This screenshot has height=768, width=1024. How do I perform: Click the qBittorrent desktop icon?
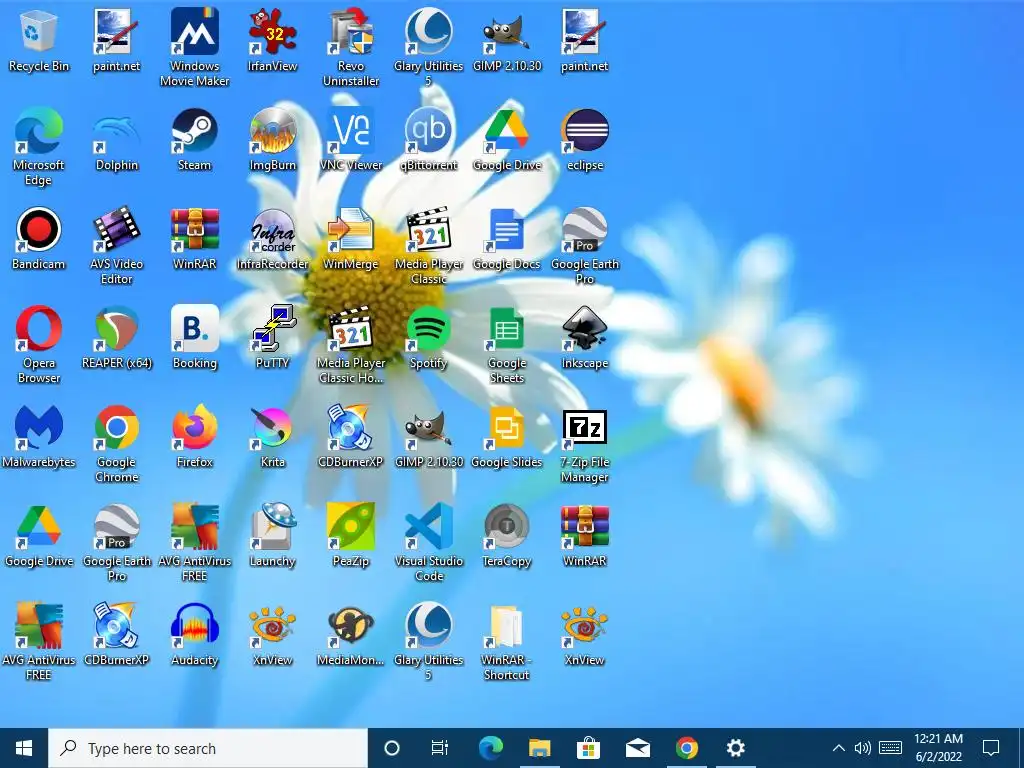click(x=428, y=140)
